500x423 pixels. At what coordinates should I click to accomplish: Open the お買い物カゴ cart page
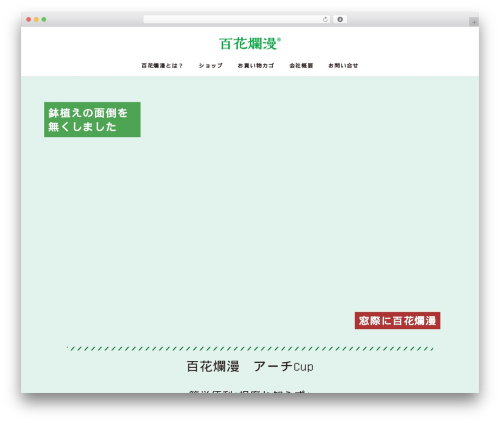tap(256, 66)
